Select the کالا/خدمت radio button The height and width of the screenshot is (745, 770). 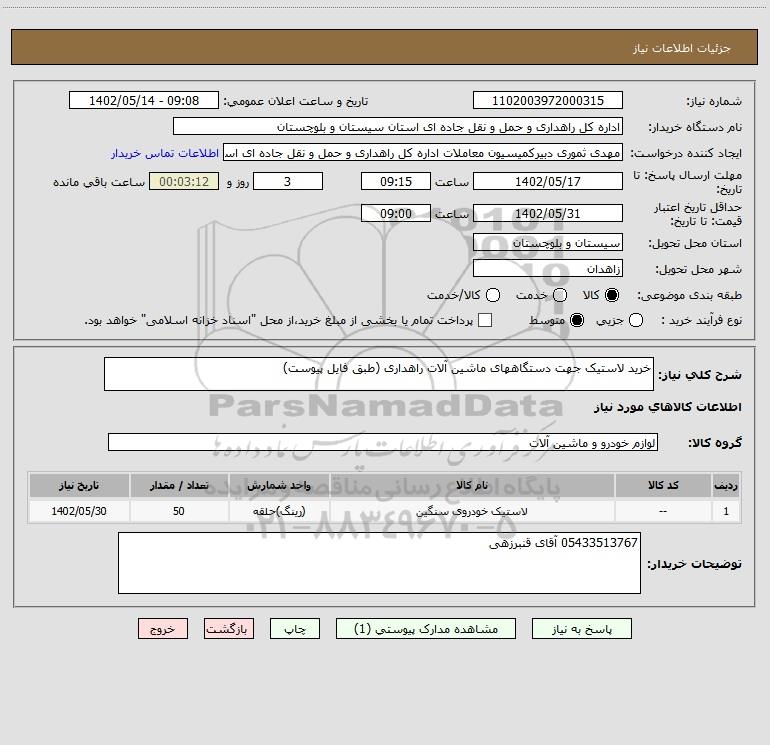coord(493,295)
